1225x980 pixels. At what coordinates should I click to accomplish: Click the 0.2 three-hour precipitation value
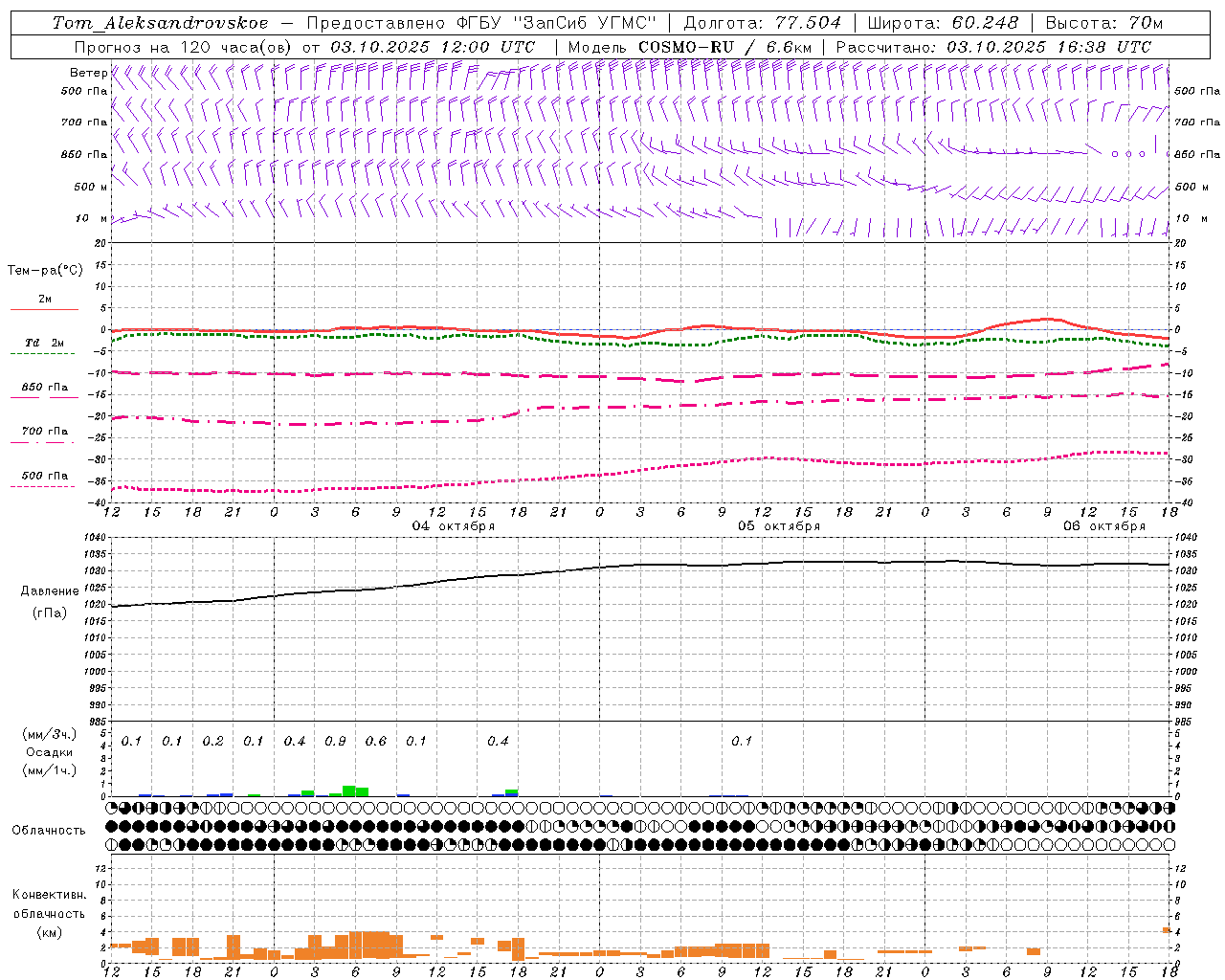212,742
